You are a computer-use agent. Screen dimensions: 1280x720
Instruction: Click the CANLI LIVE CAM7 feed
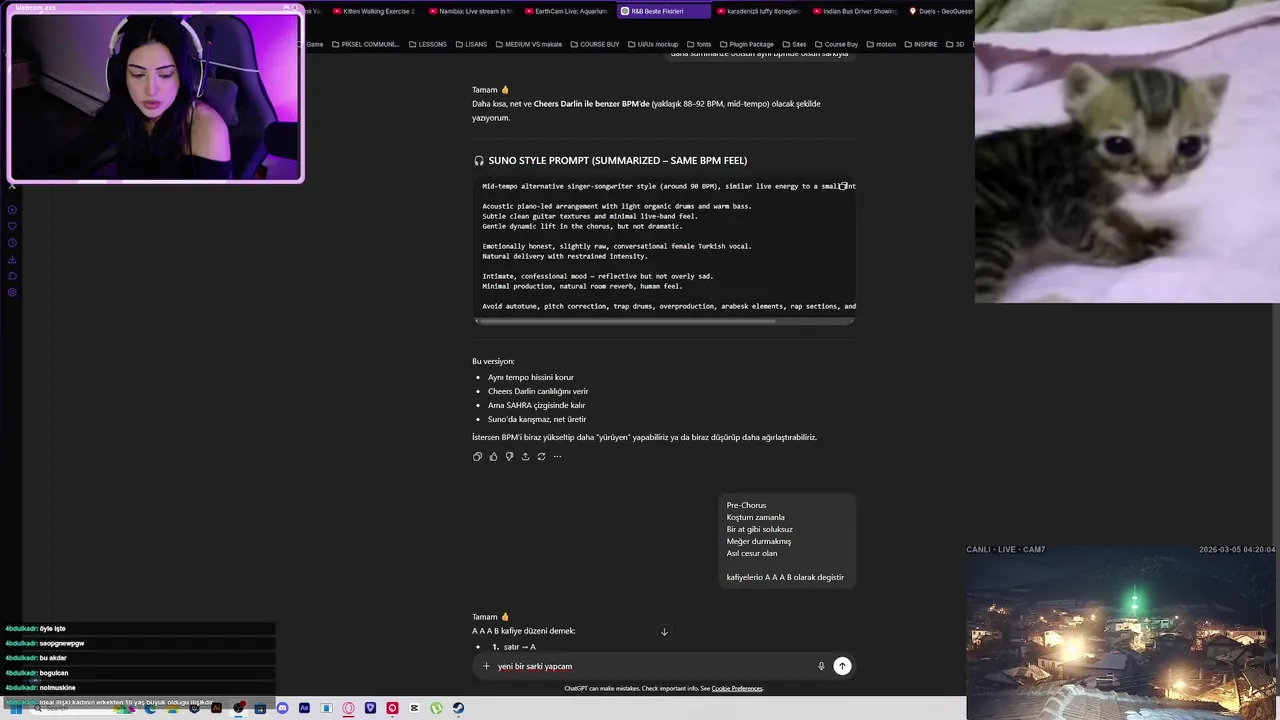pyautogui.click(x=1123, y=630)
